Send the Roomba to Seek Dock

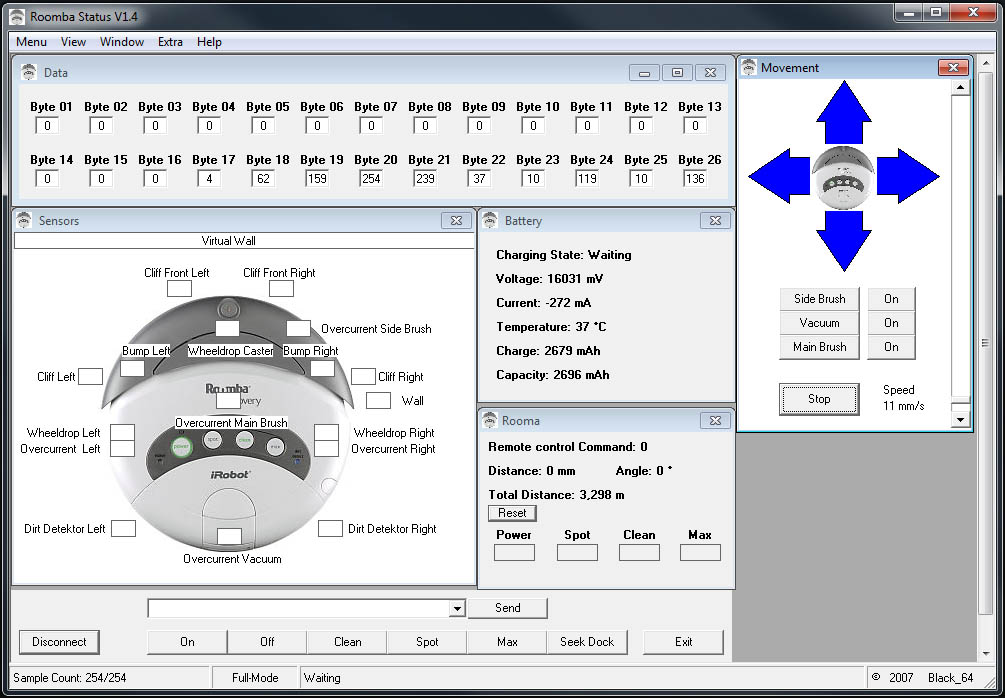pyautogui.click(x=587, y=642)
